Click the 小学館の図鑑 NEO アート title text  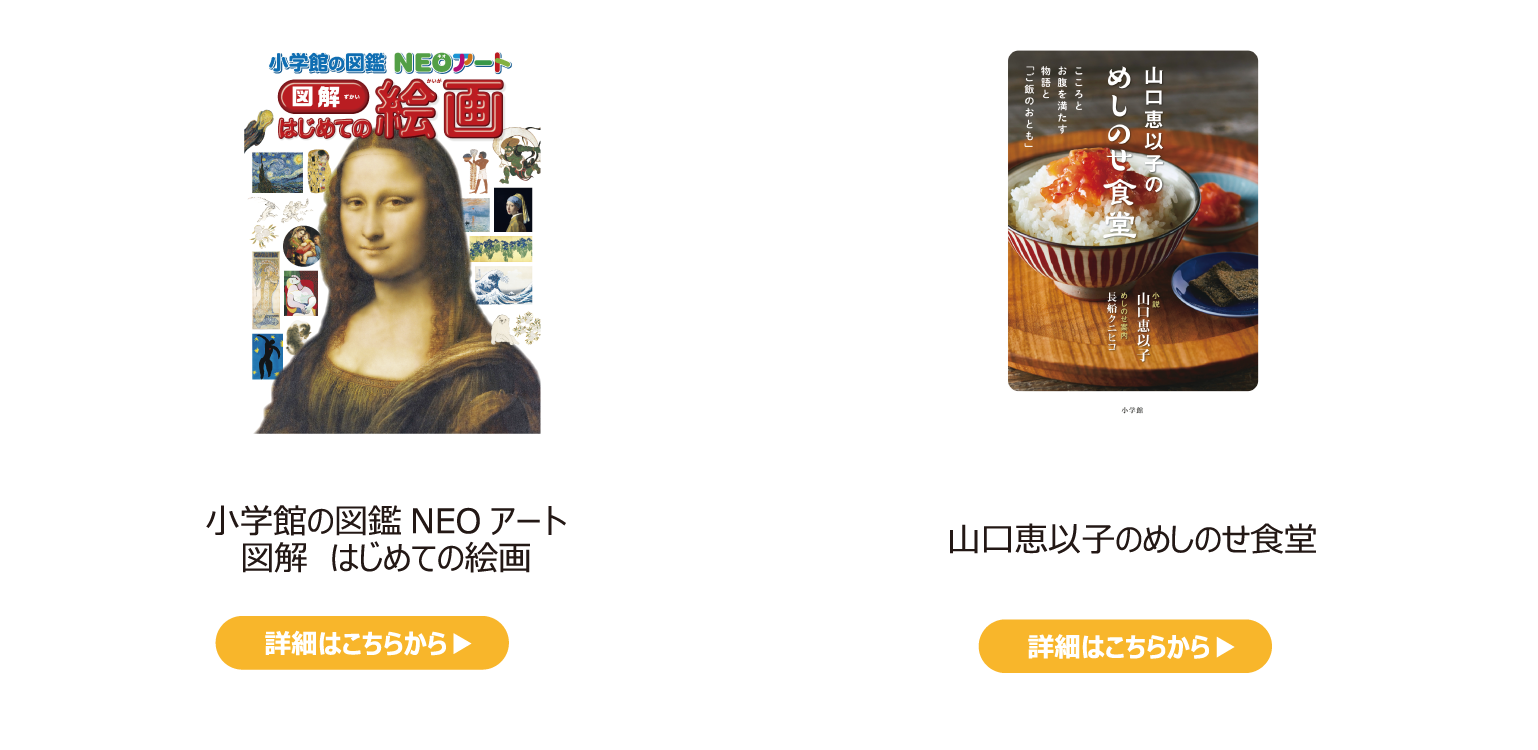click(x=386, y=521)
